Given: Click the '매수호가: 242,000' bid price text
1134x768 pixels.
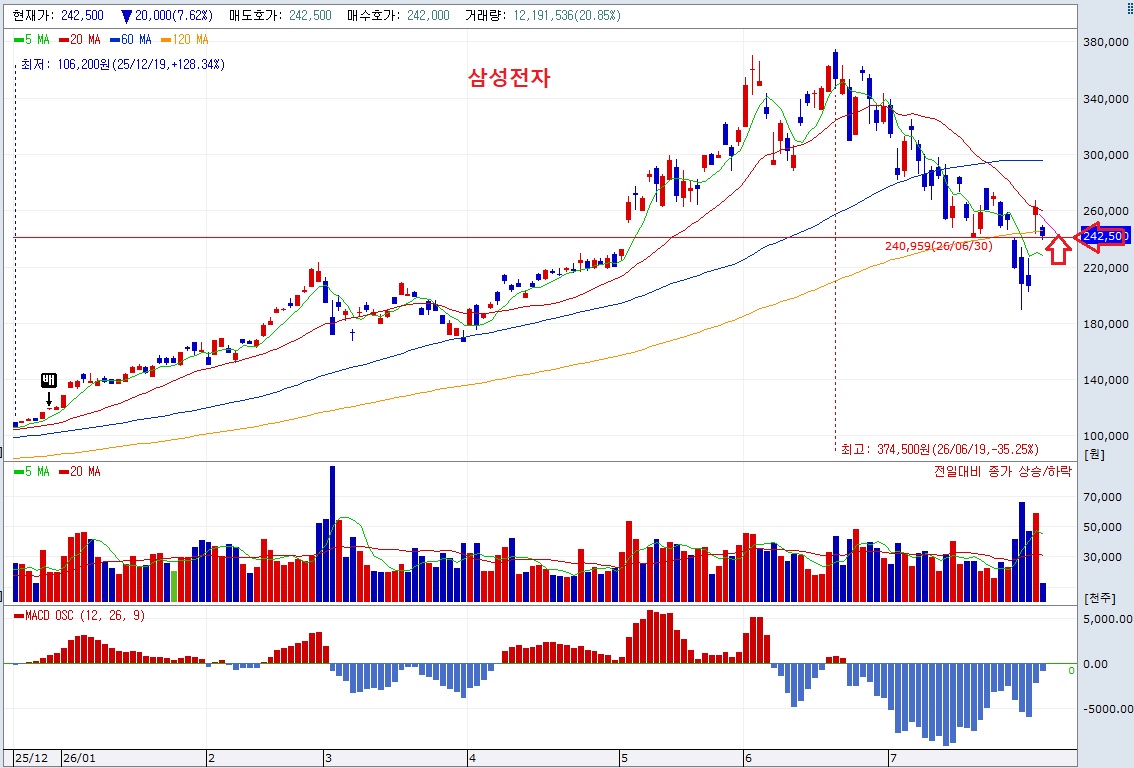Looking at the screenshot, I should coord(398,15).
